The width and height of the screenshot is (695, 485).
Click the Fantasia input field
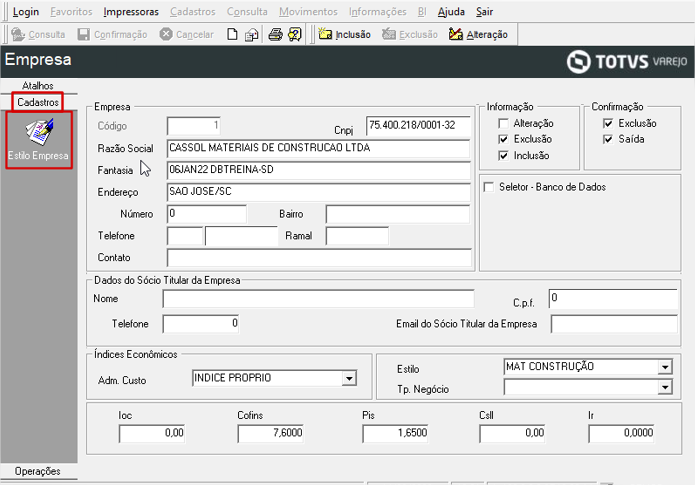[x=318, y=170]
